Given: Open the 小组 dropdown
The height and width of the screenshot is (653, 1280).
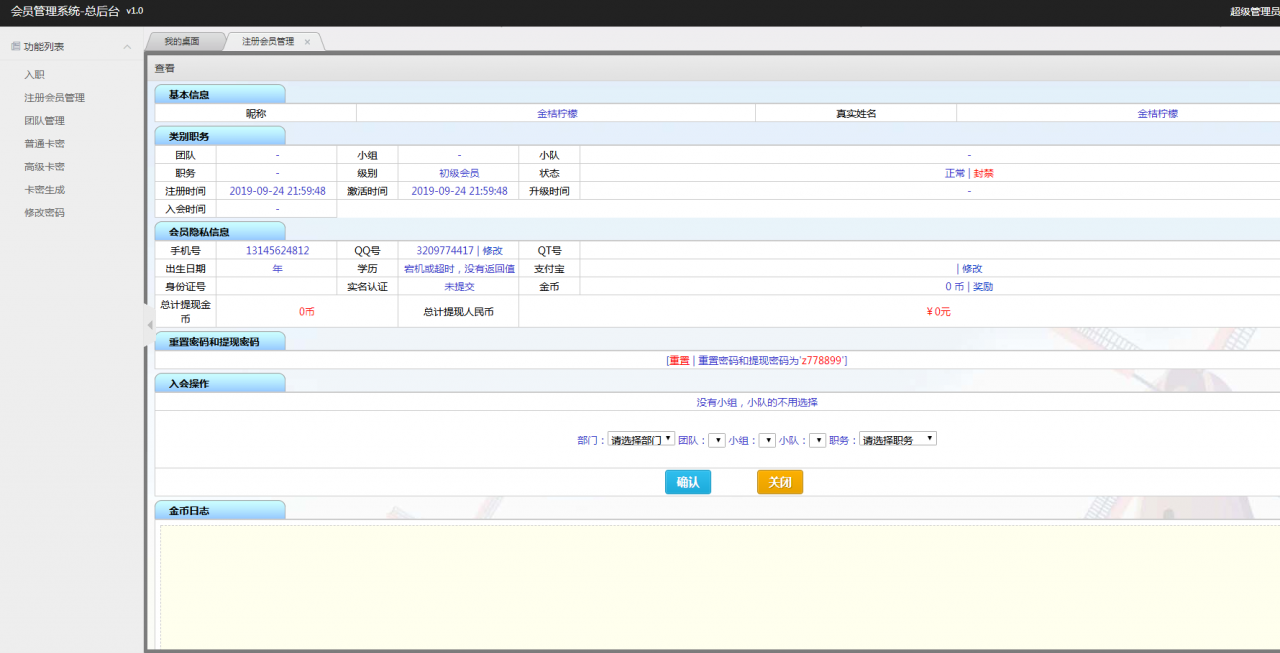Looking at the screenshot, I should tap(767, 439).
